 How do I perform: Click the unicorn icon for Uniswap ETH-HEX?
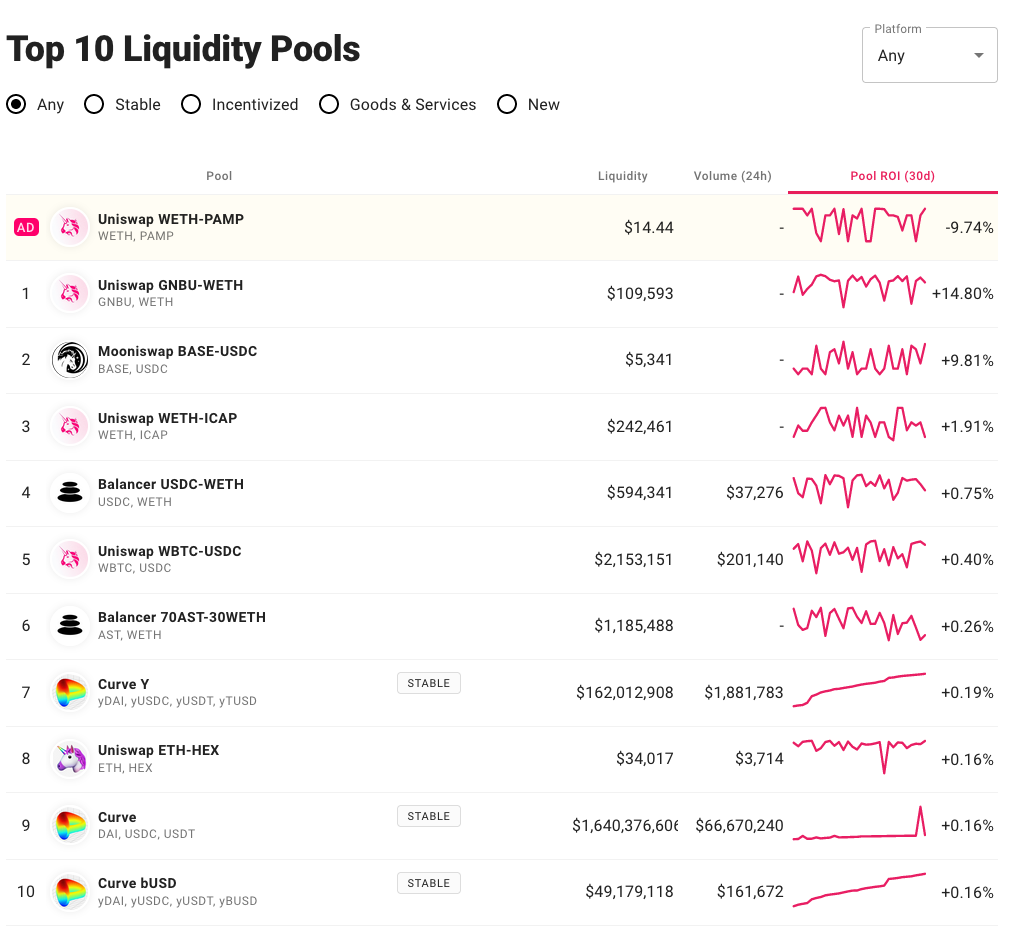69,759
